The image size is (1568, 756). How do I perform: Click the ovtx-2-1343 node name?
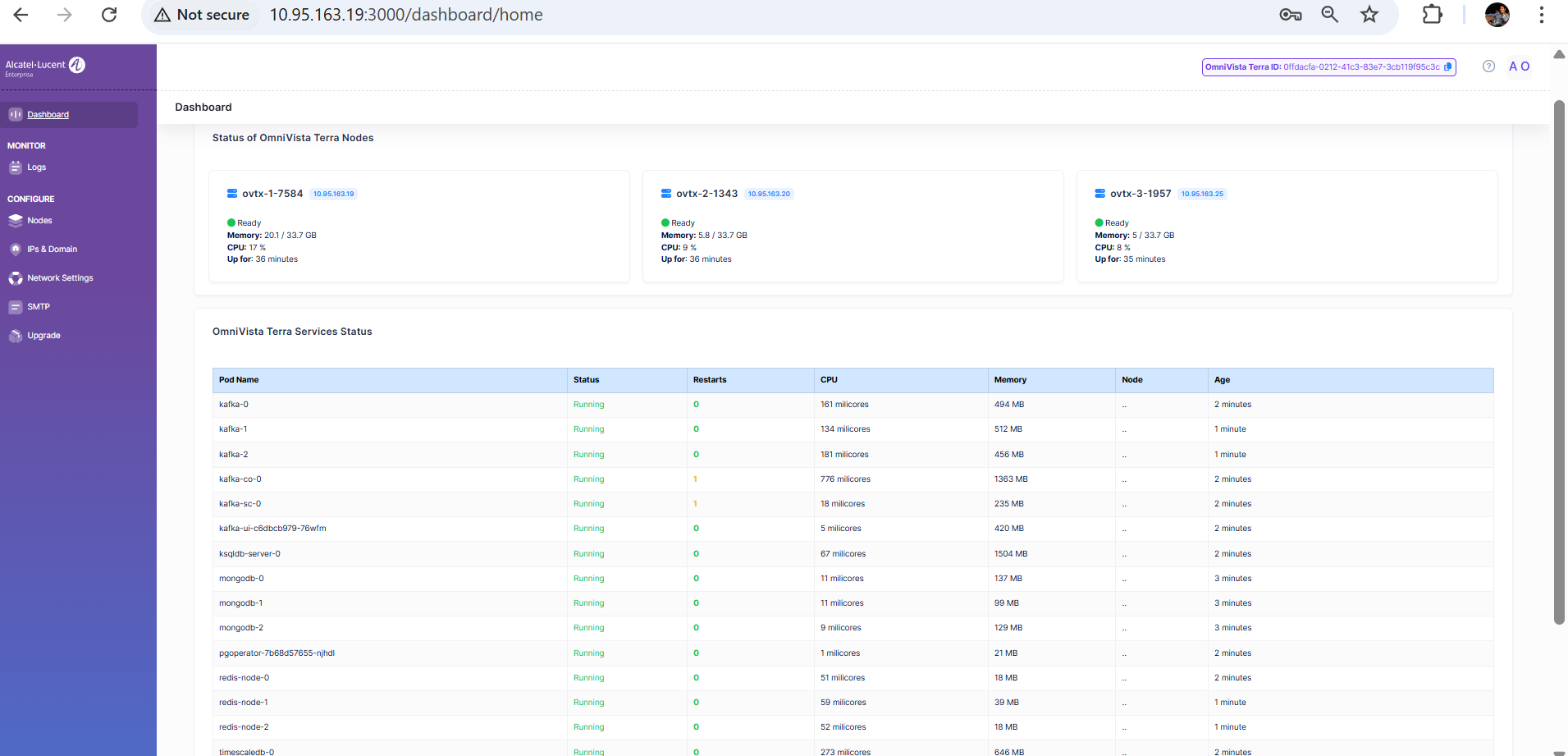click(x=706, y=194)
